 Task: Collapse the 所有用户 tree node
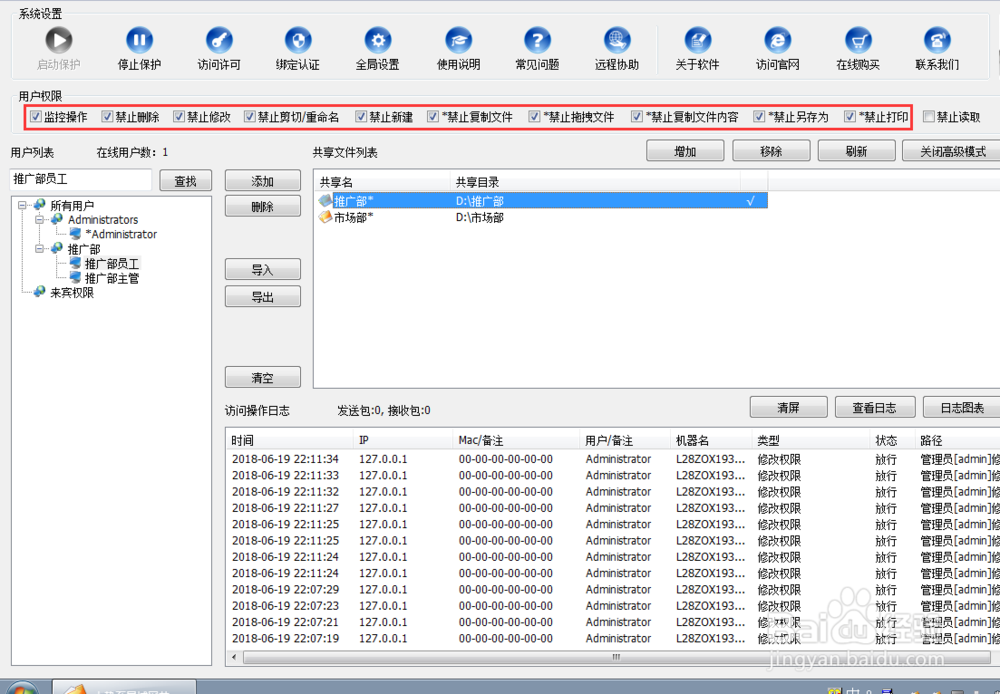(22, 205)
